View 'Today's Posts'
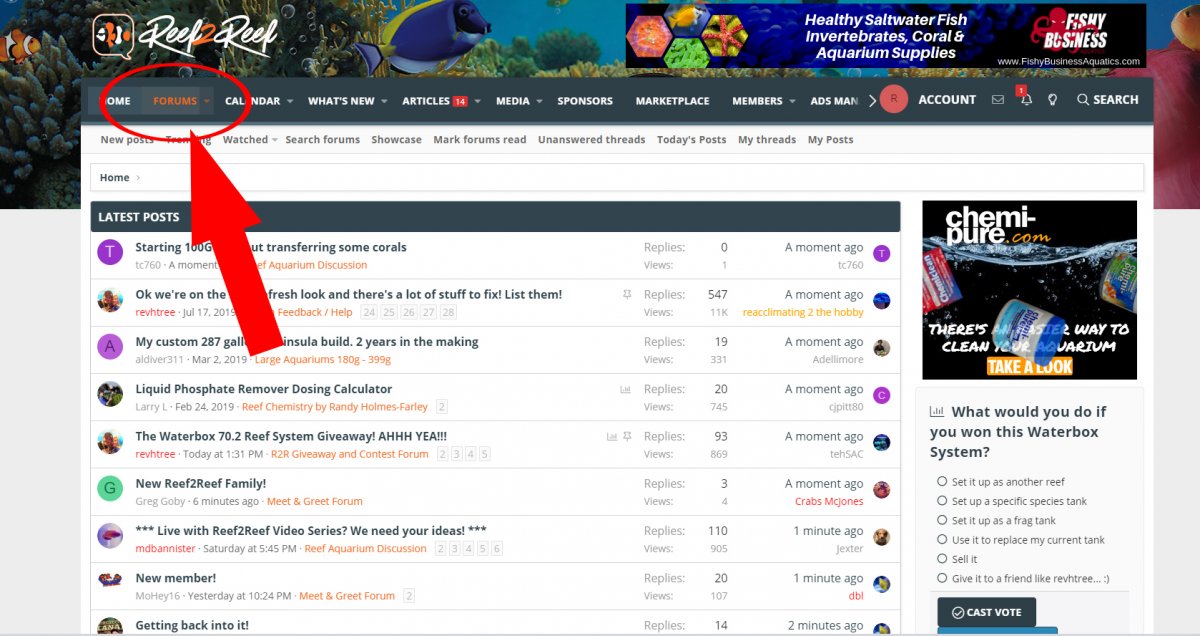Viewport: 1200px width, 636px height. click(691, 140)
